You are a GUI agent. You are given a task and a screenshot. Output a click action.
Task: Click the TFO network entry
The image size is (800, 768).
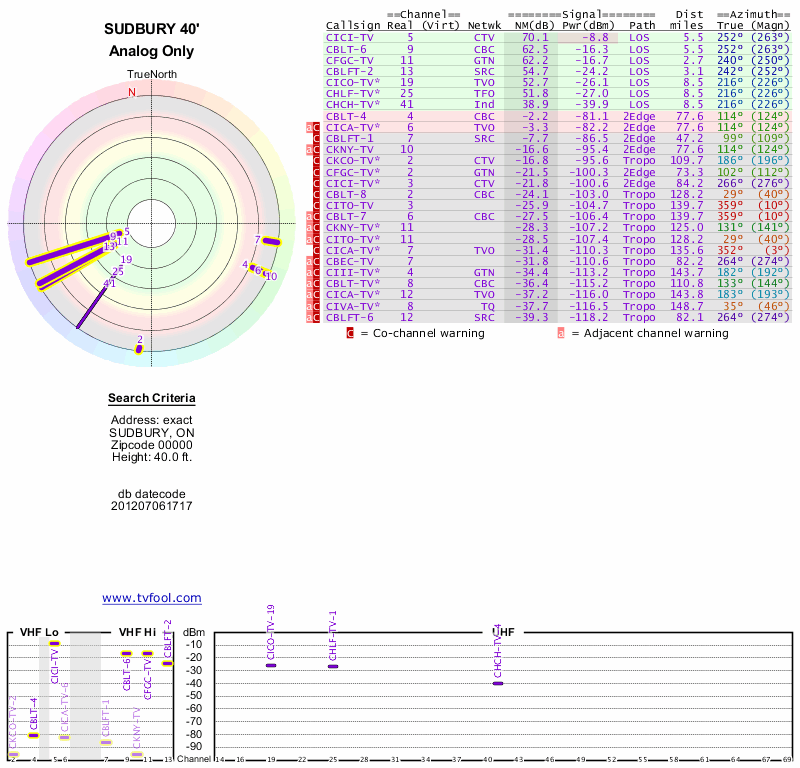click(484, 94)
